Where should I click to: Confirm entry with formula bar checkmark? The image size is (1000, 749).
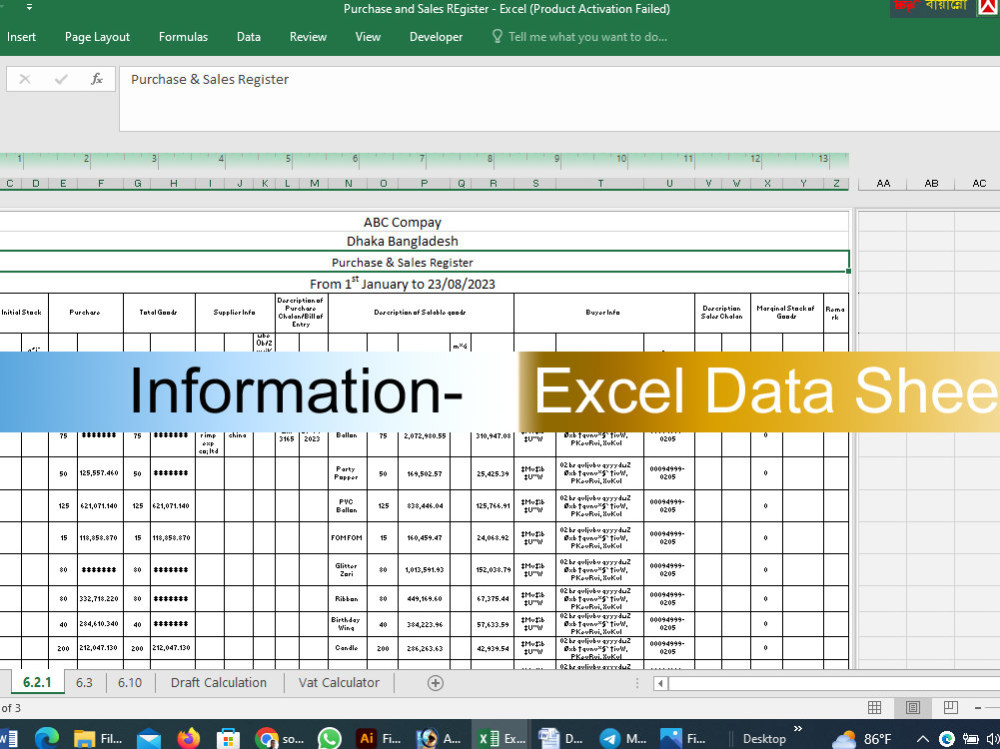[x=61, y=79]
